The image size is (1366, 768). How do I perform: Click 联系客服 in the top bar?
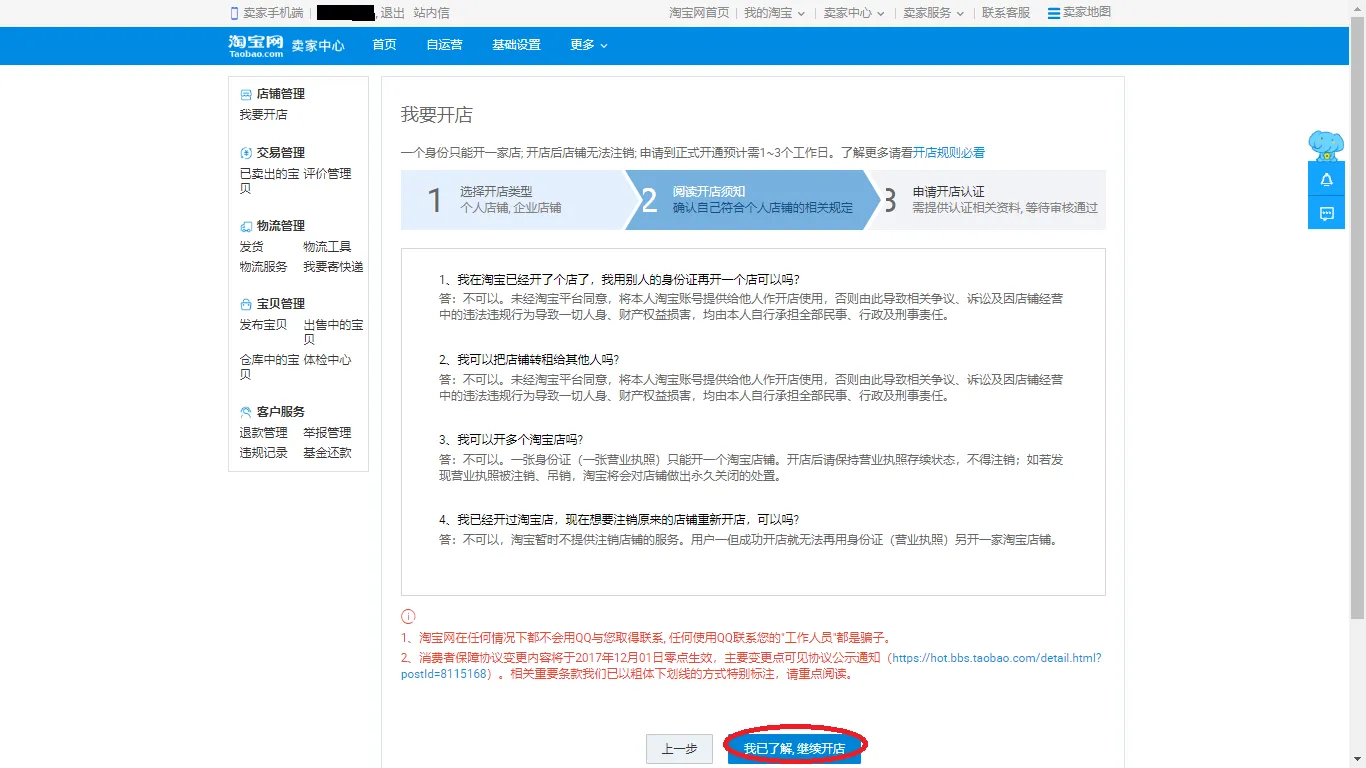pos(1006,13)
